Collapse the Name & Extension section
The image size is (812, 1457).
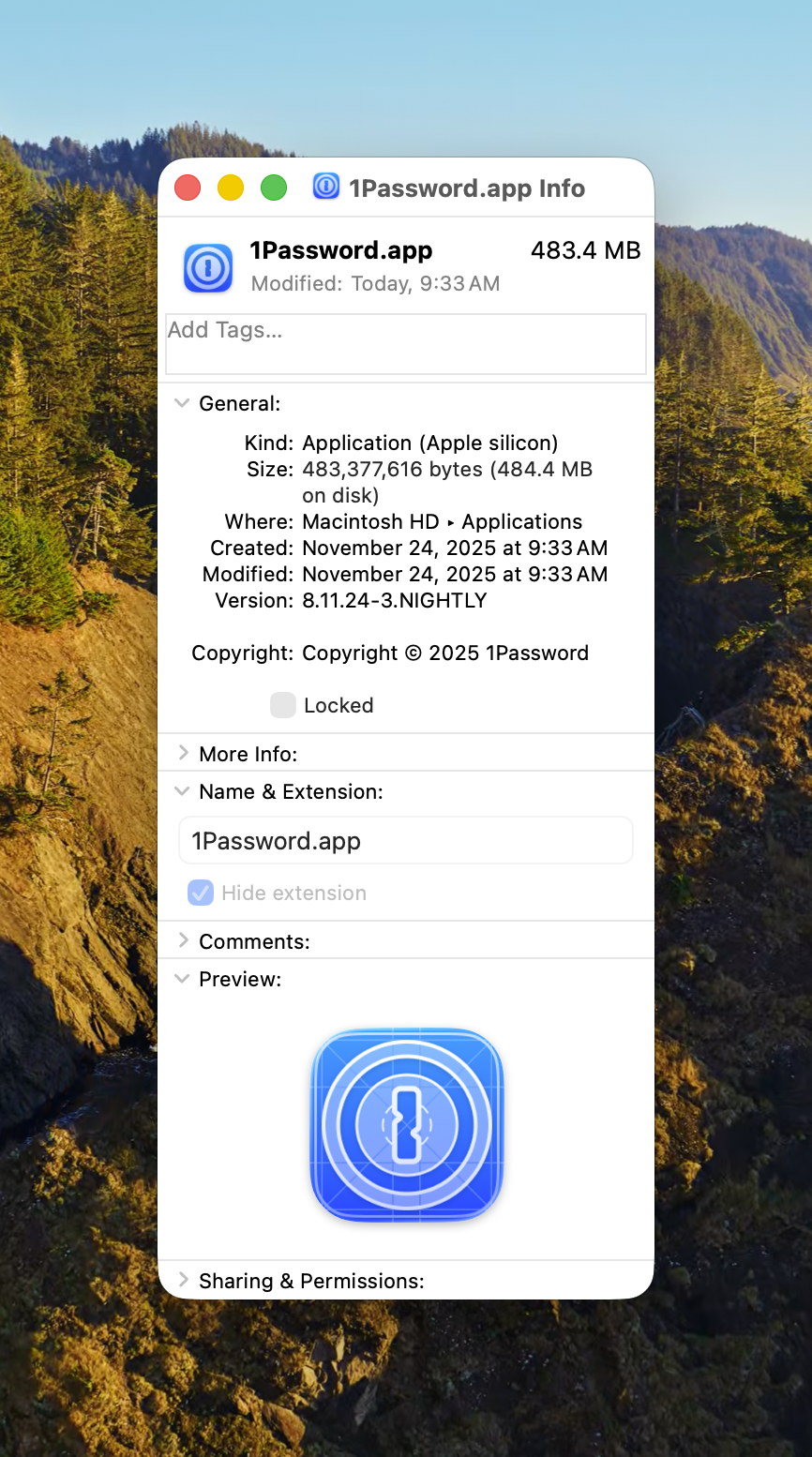[x=182, y=791]
